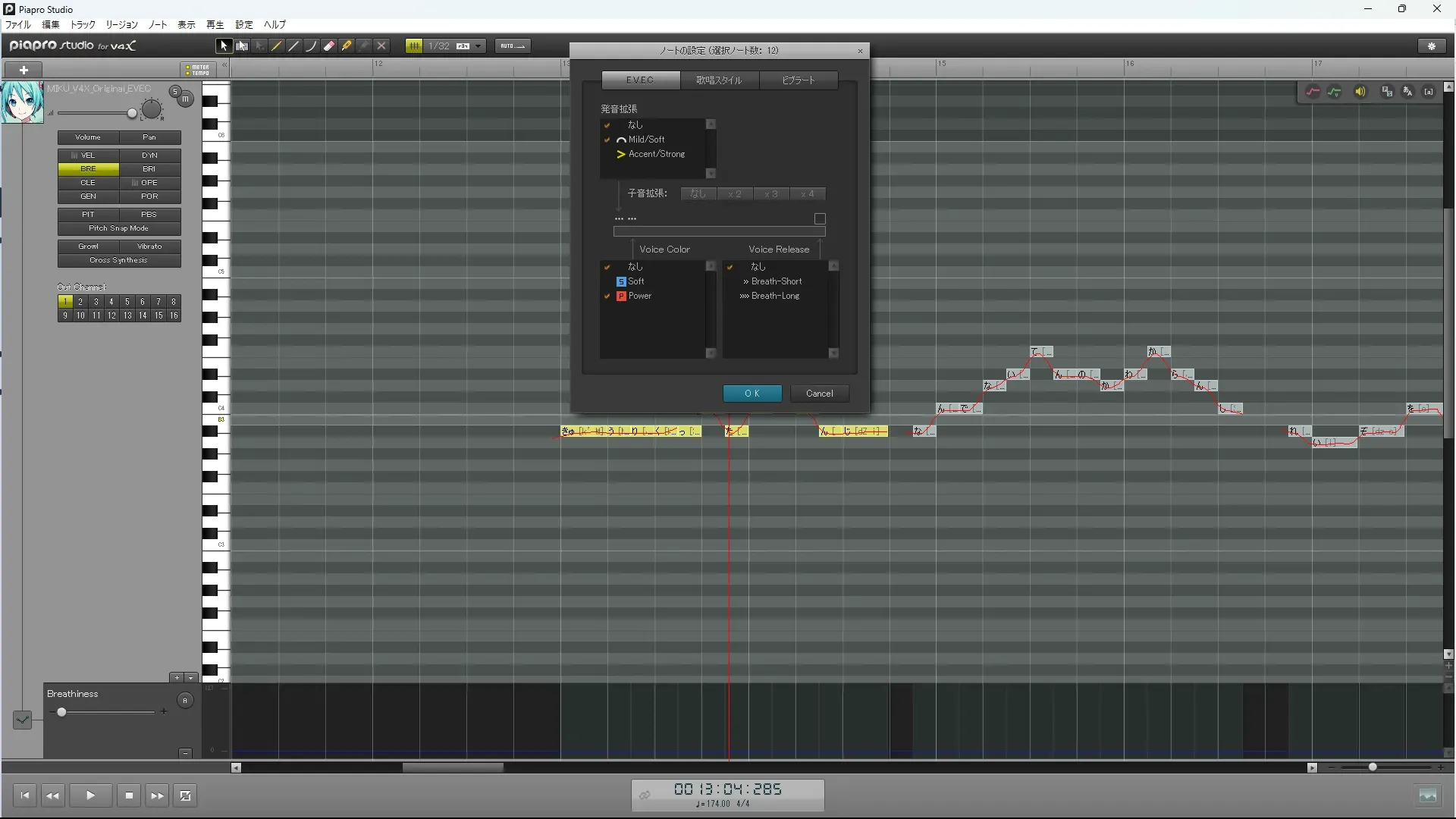
Task: Switch to the 歌唱スタイル tab
Action: [719, 80]
